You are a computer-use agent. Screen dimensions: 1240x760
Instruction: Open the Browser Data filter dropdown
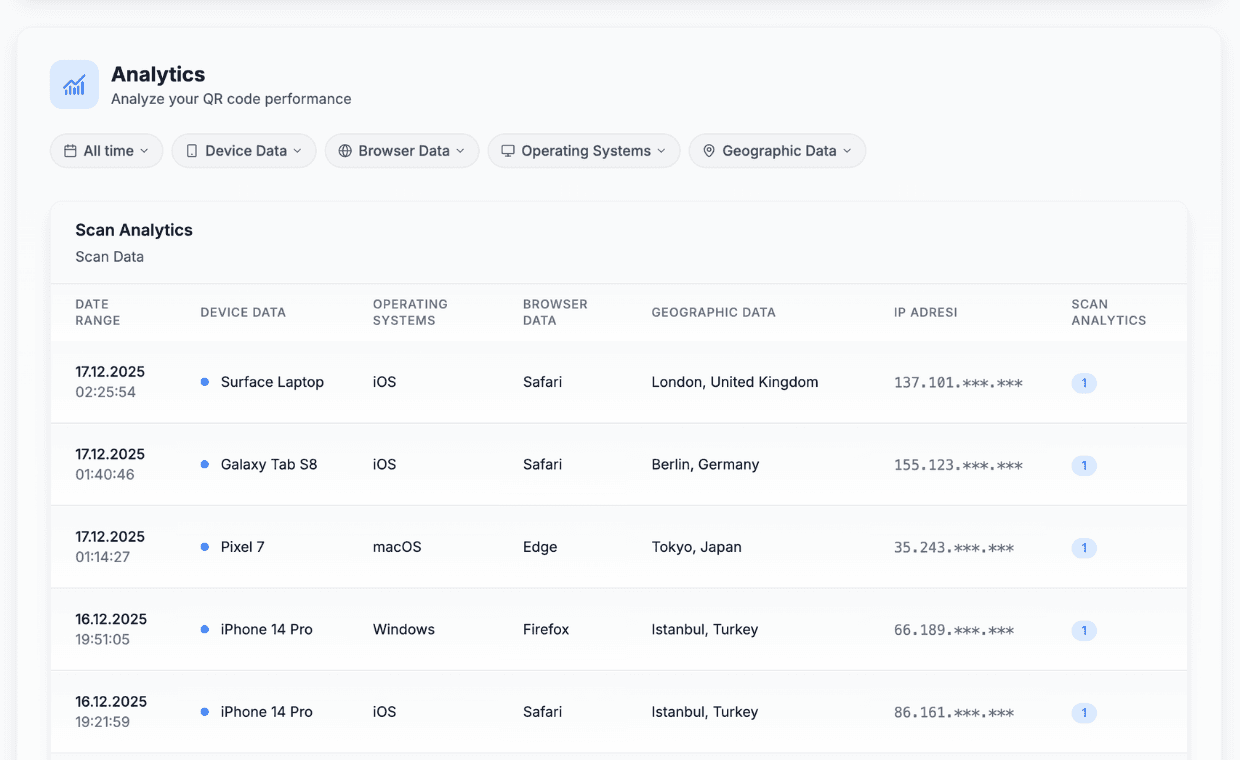[x=402, y=151]
